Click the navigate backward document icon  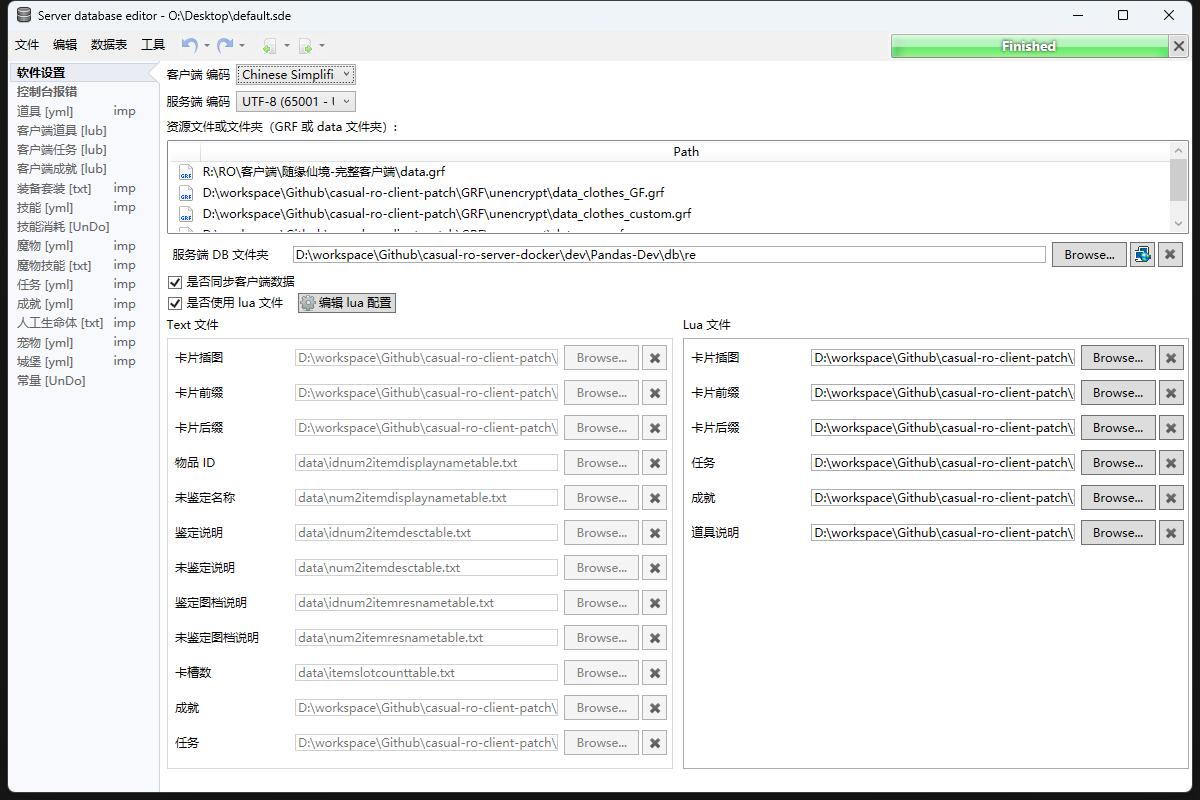point(268,45)
